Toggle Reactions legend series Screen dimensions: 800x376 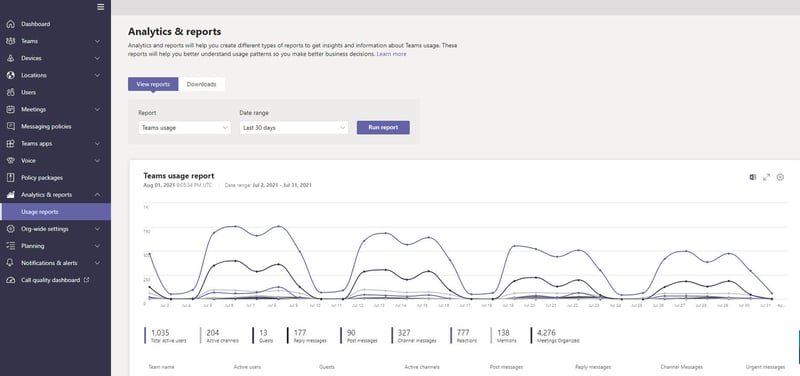(x=464, y=336)
